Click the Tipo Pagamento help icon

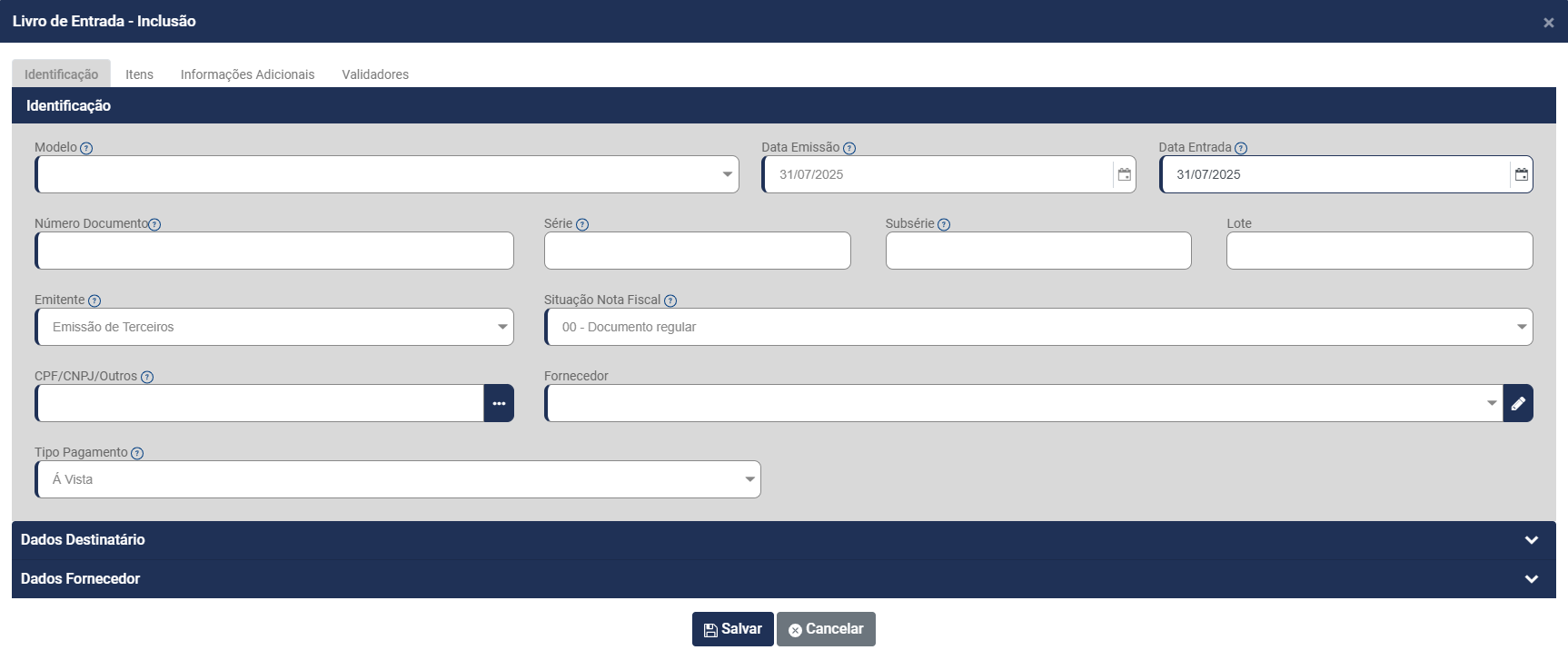click(137, 453)
